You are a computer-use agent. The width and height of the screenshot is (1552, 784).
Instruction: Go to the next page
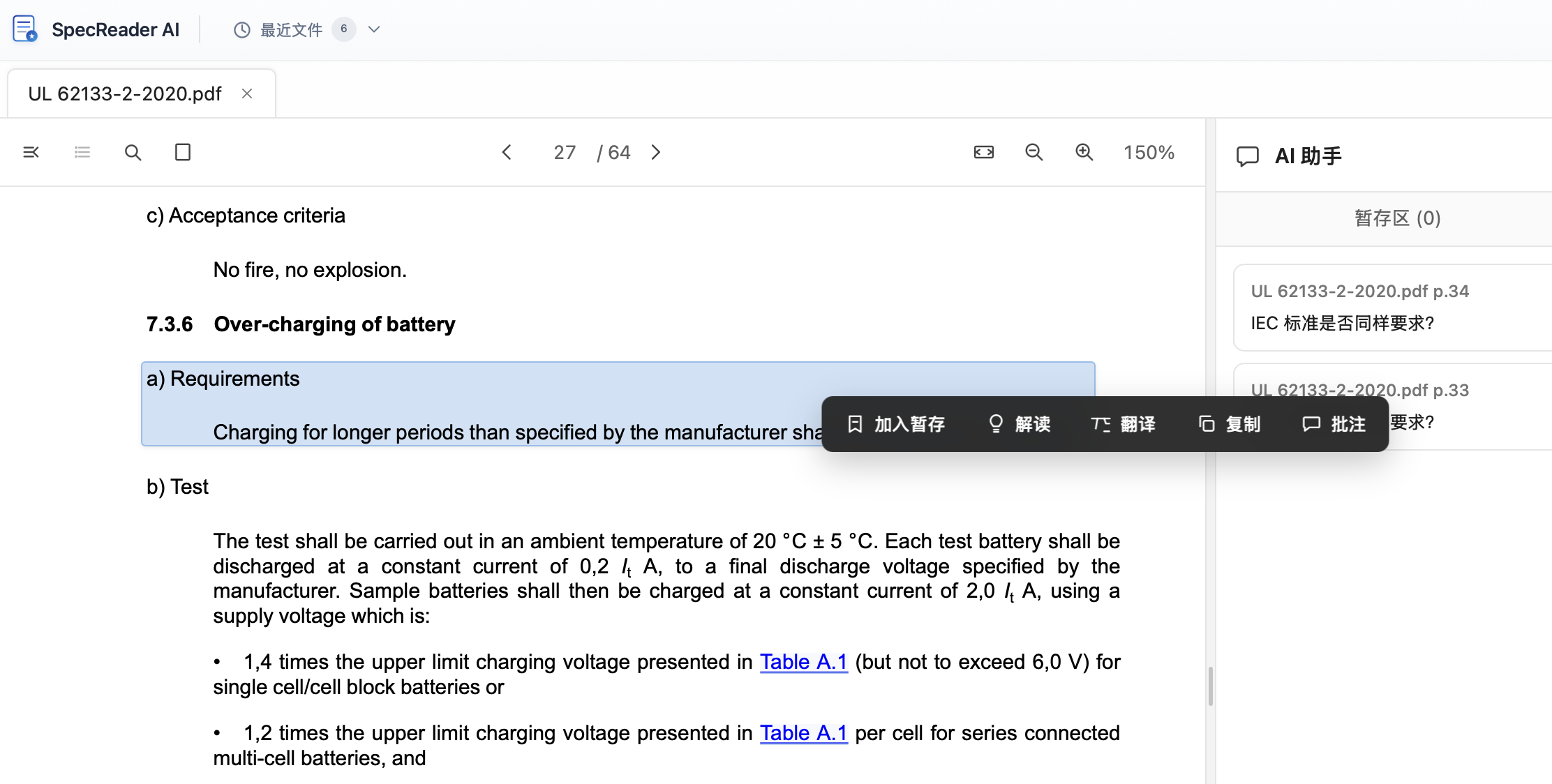[656, 152]
